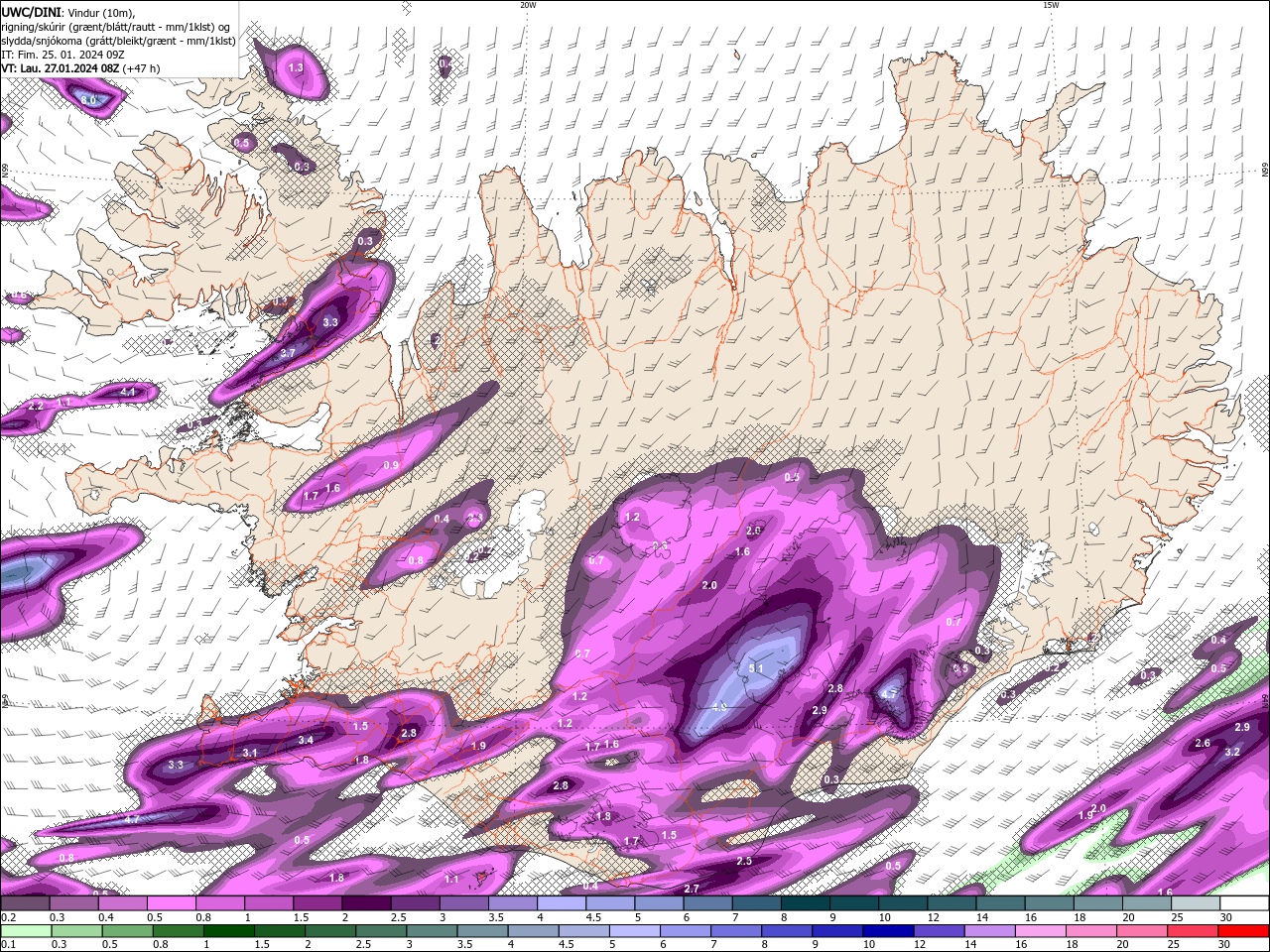Screen dimensions: 1270x952
Task: Click the 3.4 precipitation value on the map
Action: (x=306, y=740)
